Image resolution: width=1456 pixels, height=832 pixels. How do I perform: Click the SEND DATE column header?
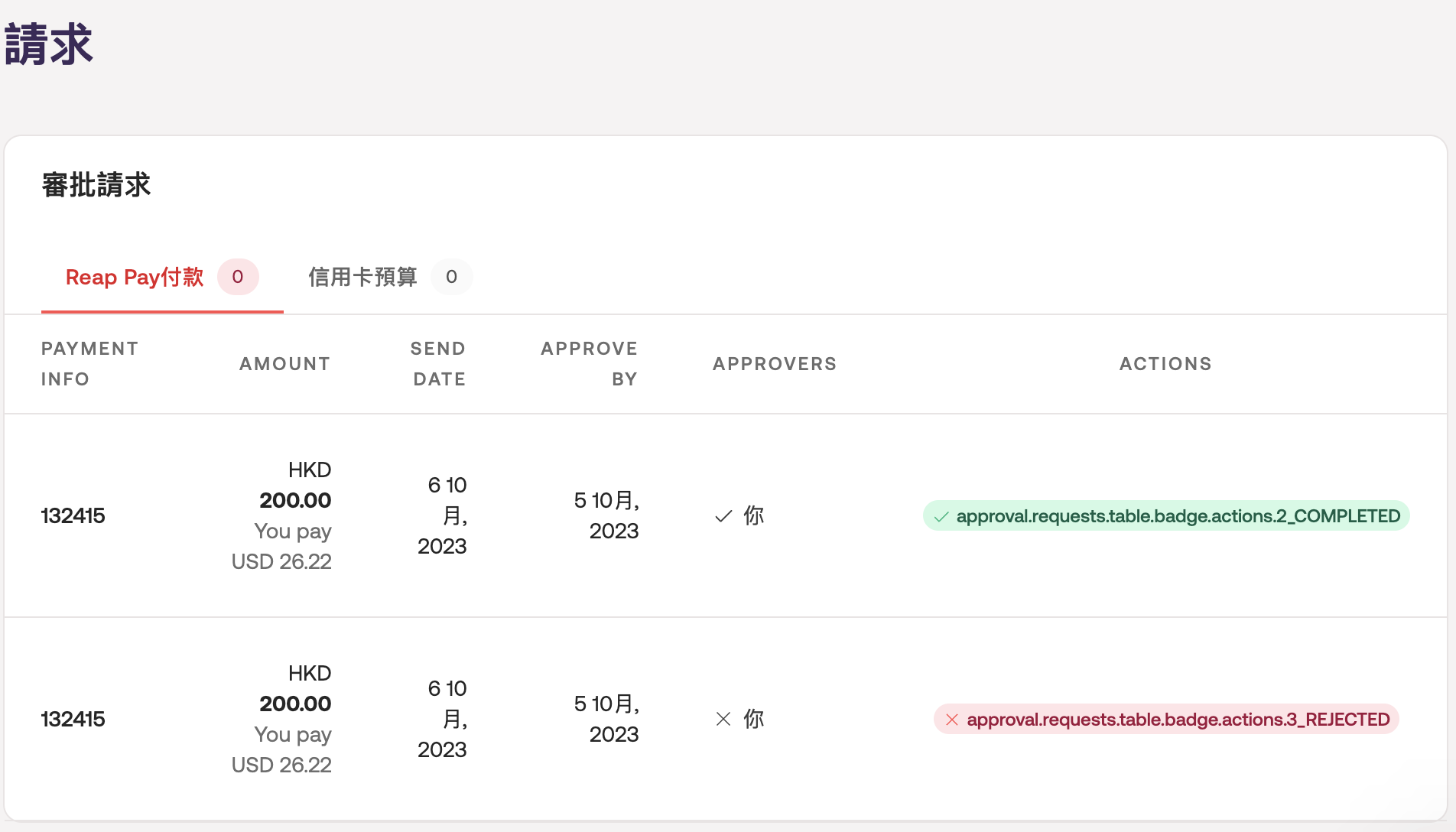click(438, 364)
